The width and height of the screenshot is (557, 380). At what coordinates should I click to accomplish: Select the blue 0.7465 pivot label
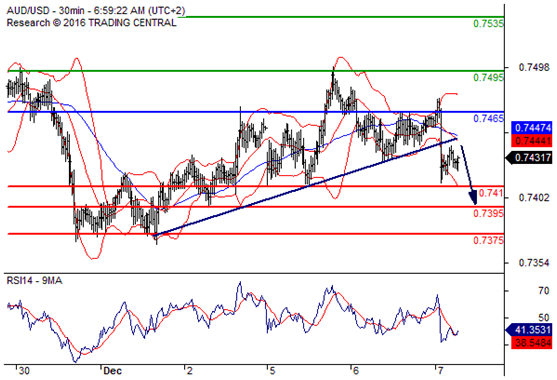(488, 118)
